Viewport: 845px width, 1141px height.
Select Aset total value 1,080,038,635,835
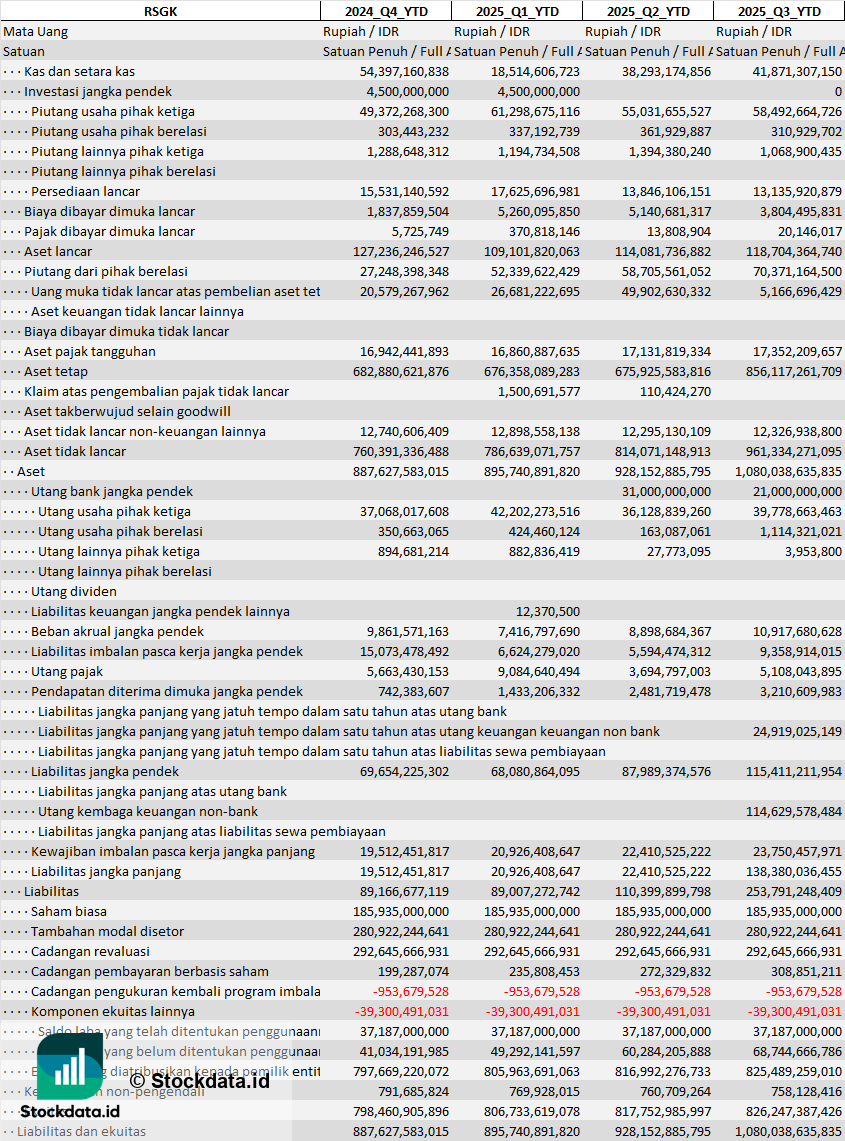click(788, 472)
